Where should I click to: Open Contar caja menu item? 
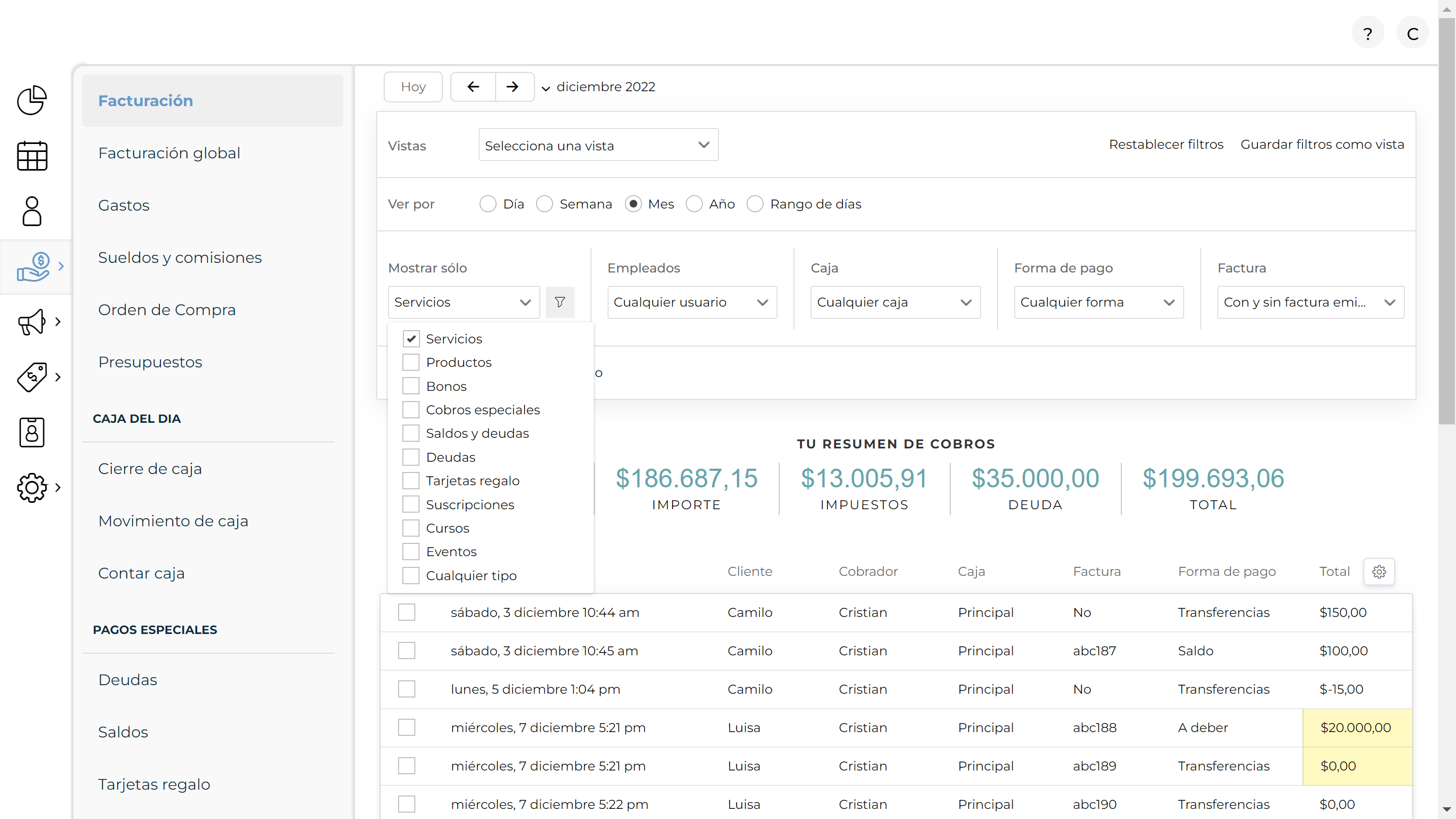tap(141, 574)
